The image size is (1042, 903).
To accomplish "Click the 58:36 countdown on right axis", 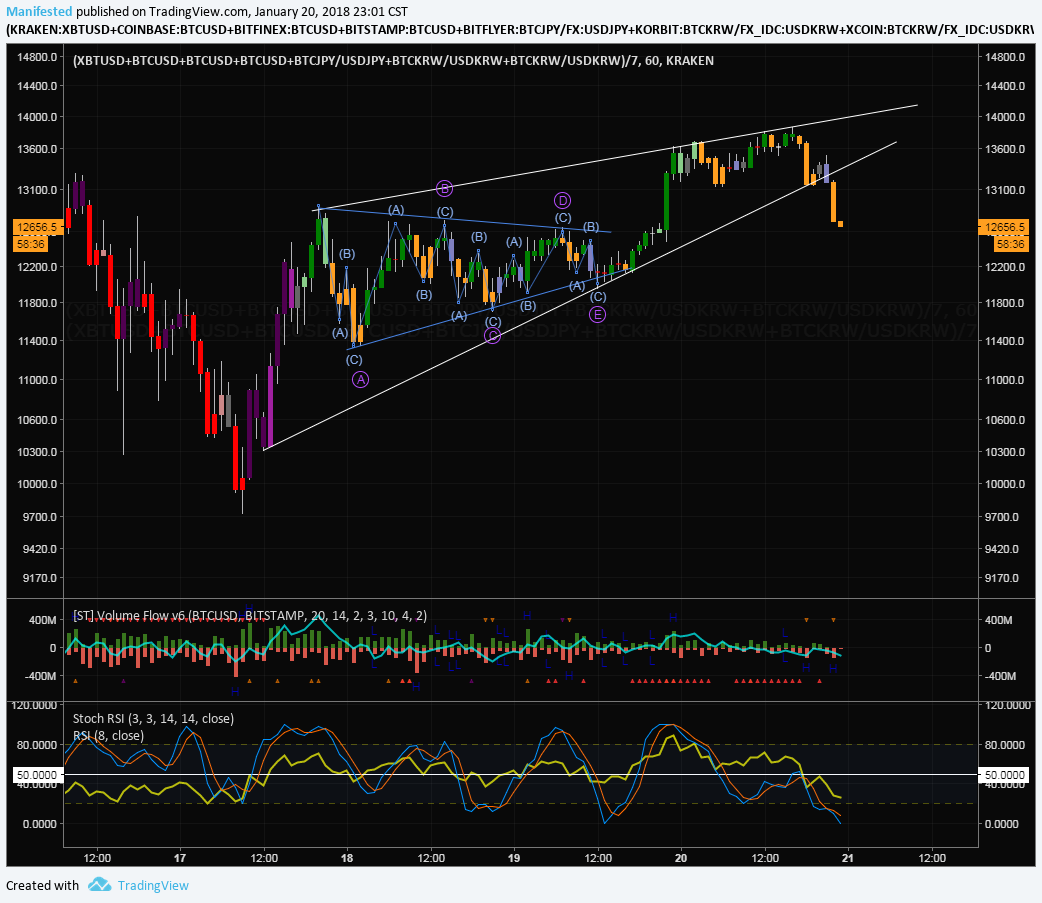I will [x=1010, y=244].
